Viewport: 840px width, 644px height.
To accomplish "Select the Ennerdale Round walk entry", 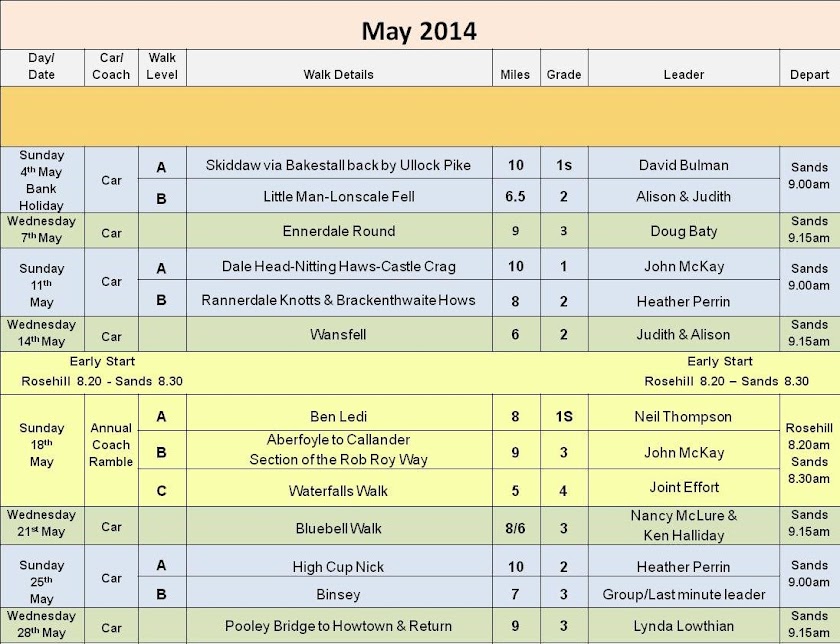I will 338,231.
